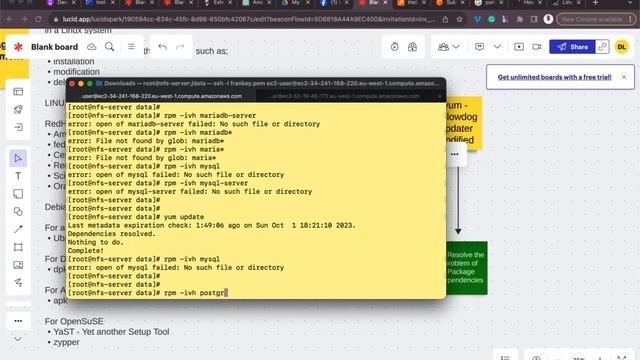640x360 pixels.
Task: Click the share page icon in address bar
Action: (445, 19)
